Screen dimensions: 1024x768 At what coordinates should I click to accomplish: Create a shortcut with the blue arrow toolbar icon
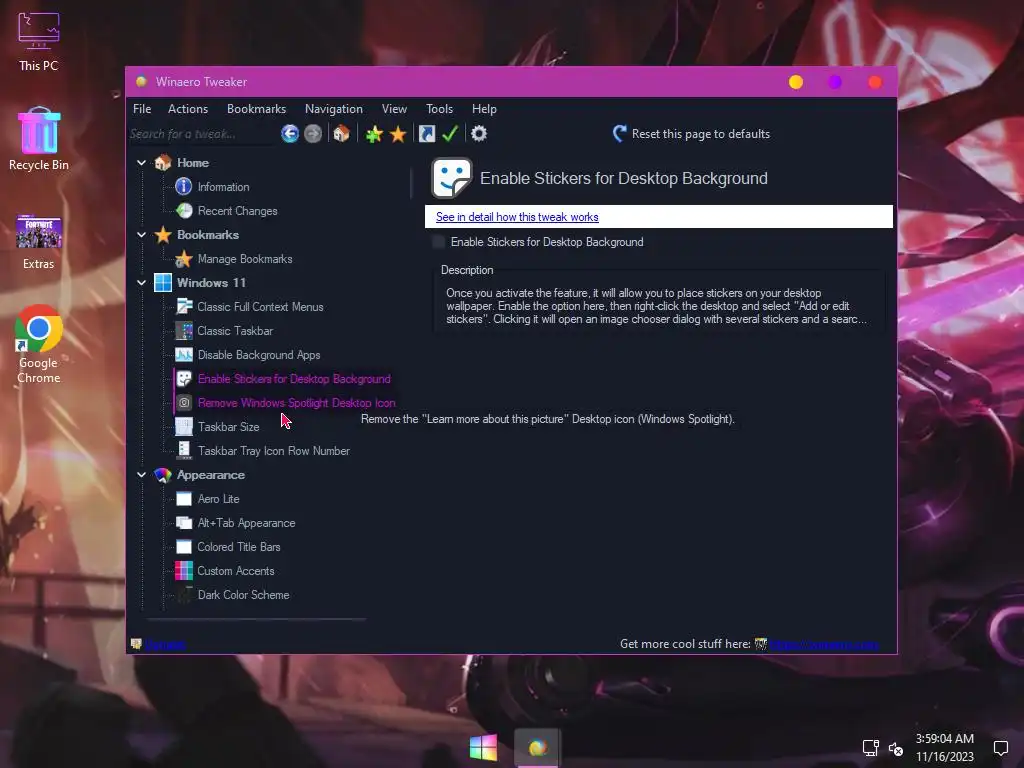426,134
